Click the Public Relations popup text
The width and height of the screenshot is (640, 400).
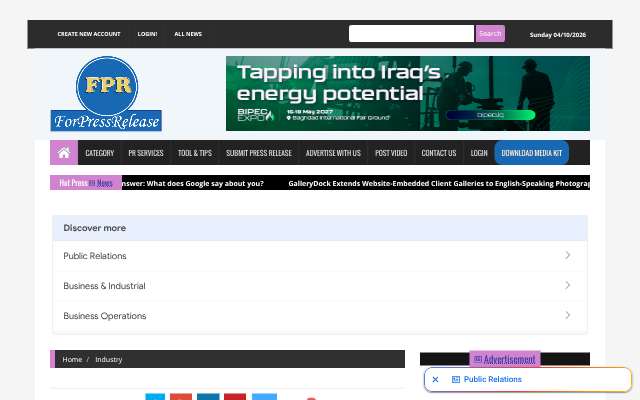coord(493,380)
